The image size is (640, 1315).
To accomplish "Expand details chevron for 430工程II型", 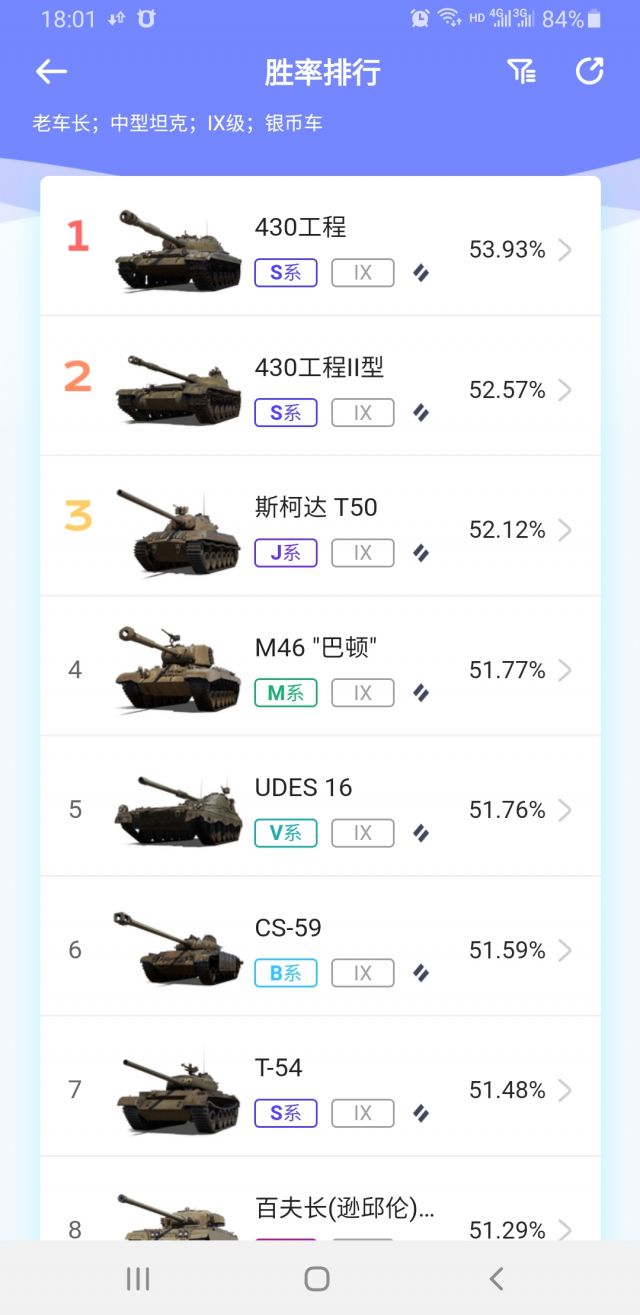I will (565, 391).
